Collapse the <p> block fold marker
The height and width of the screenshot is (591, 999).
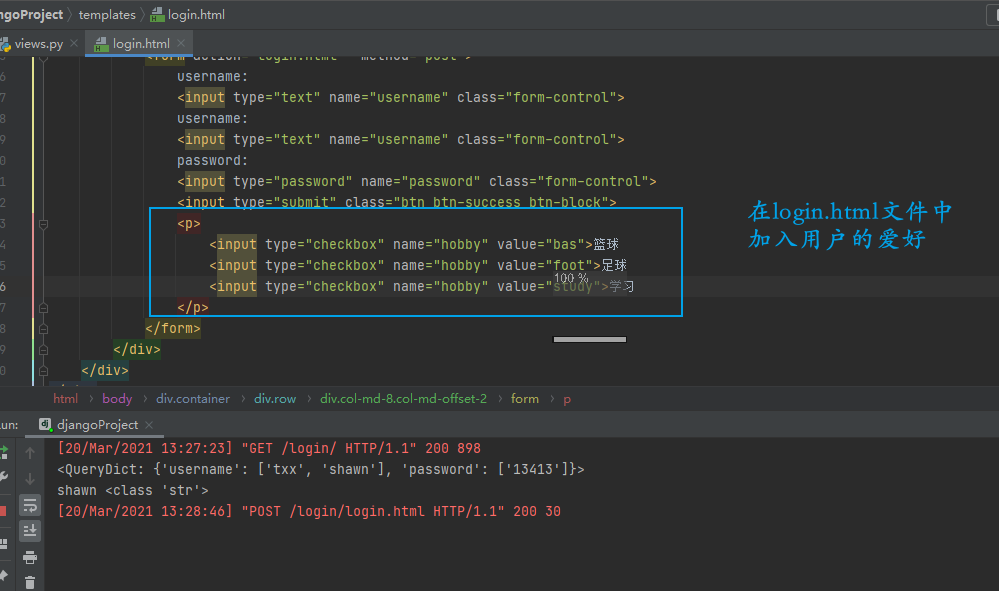point(43,224)
